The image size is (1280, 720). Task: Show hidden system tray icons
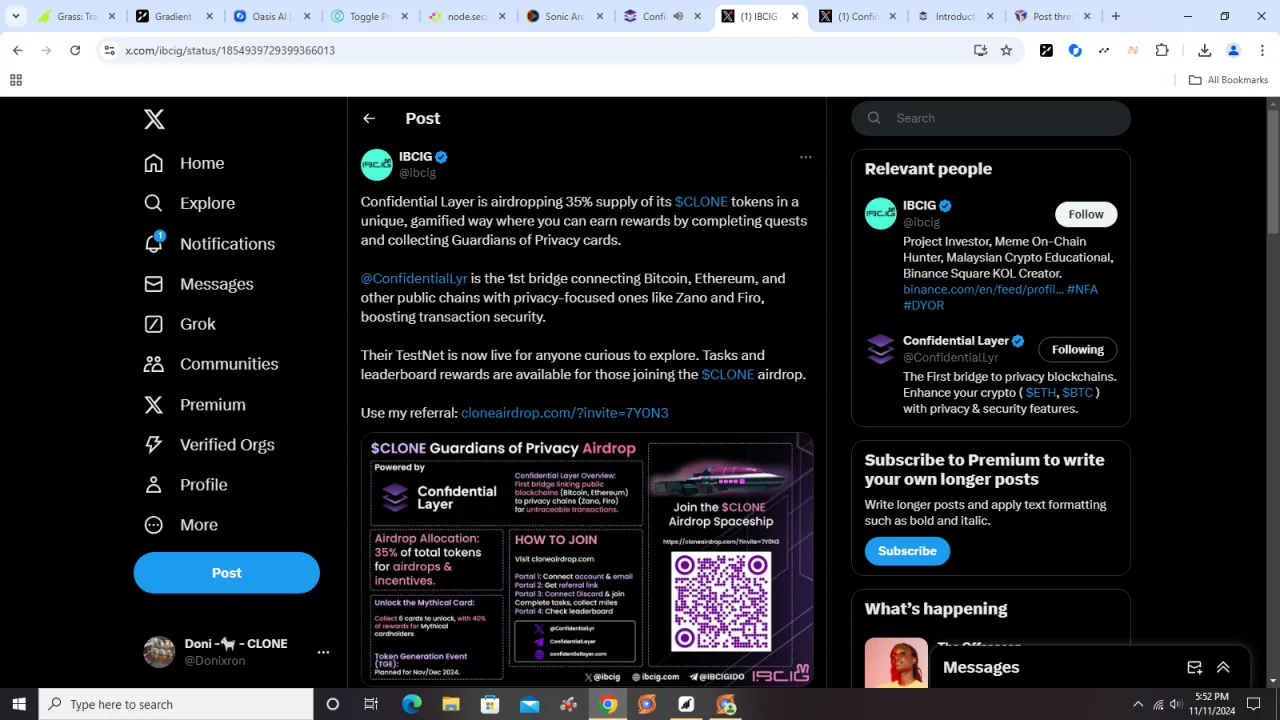pyautogui.click(x=1138, y=705)
